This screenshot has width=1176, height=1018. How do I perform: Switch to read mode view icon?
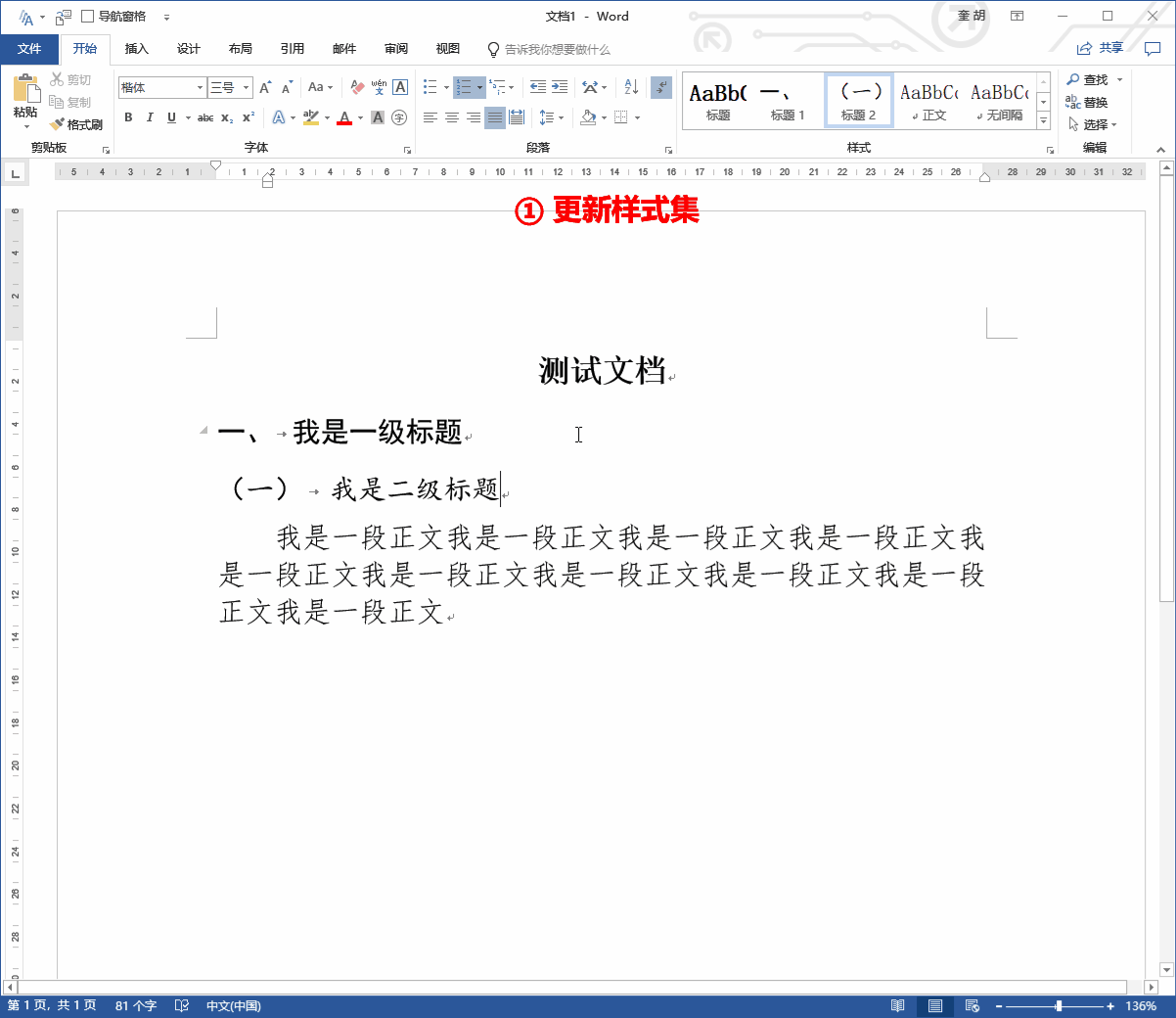point(898,1005)
